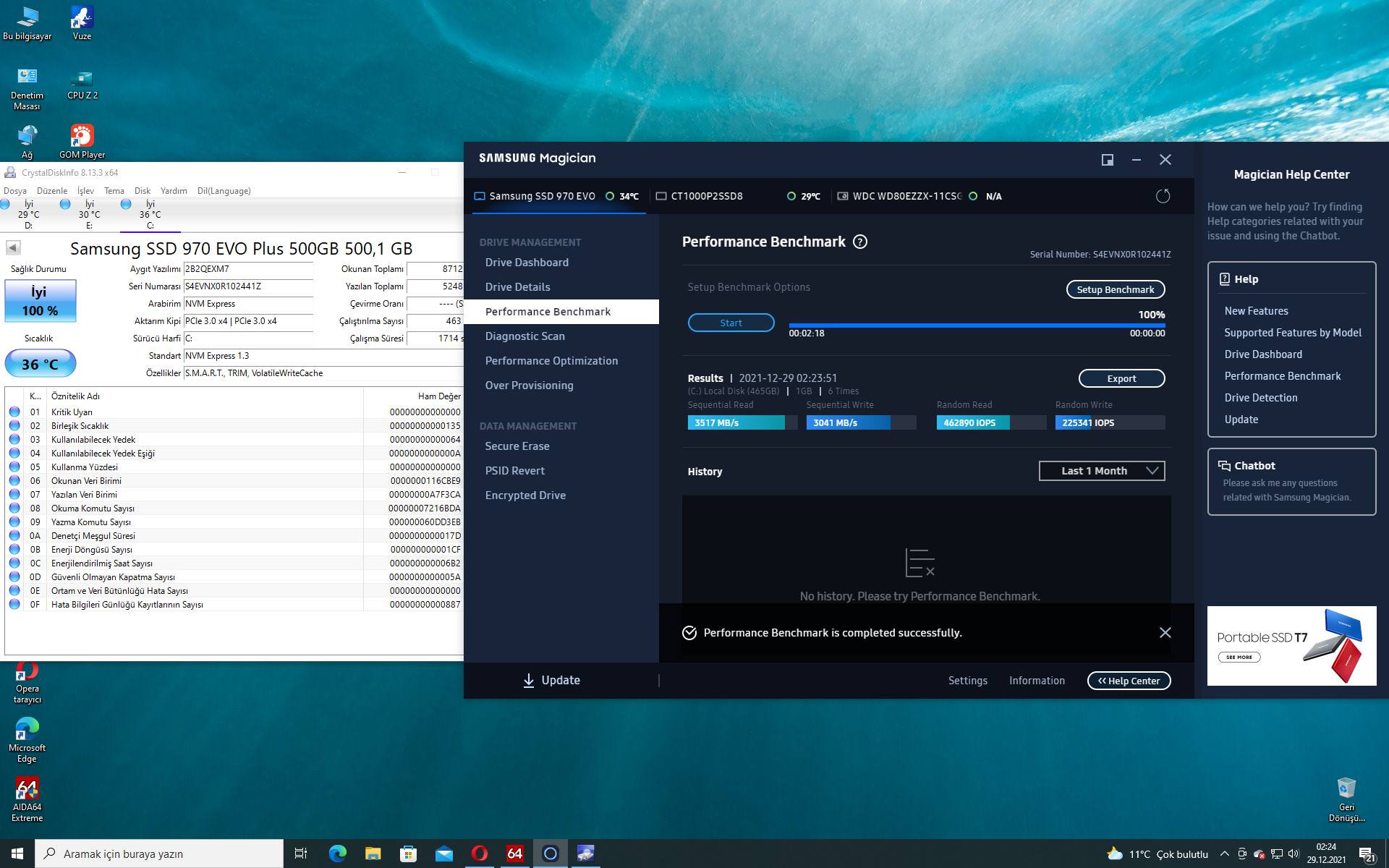
Task: Click the Windows search box
Action: [159, 854]
